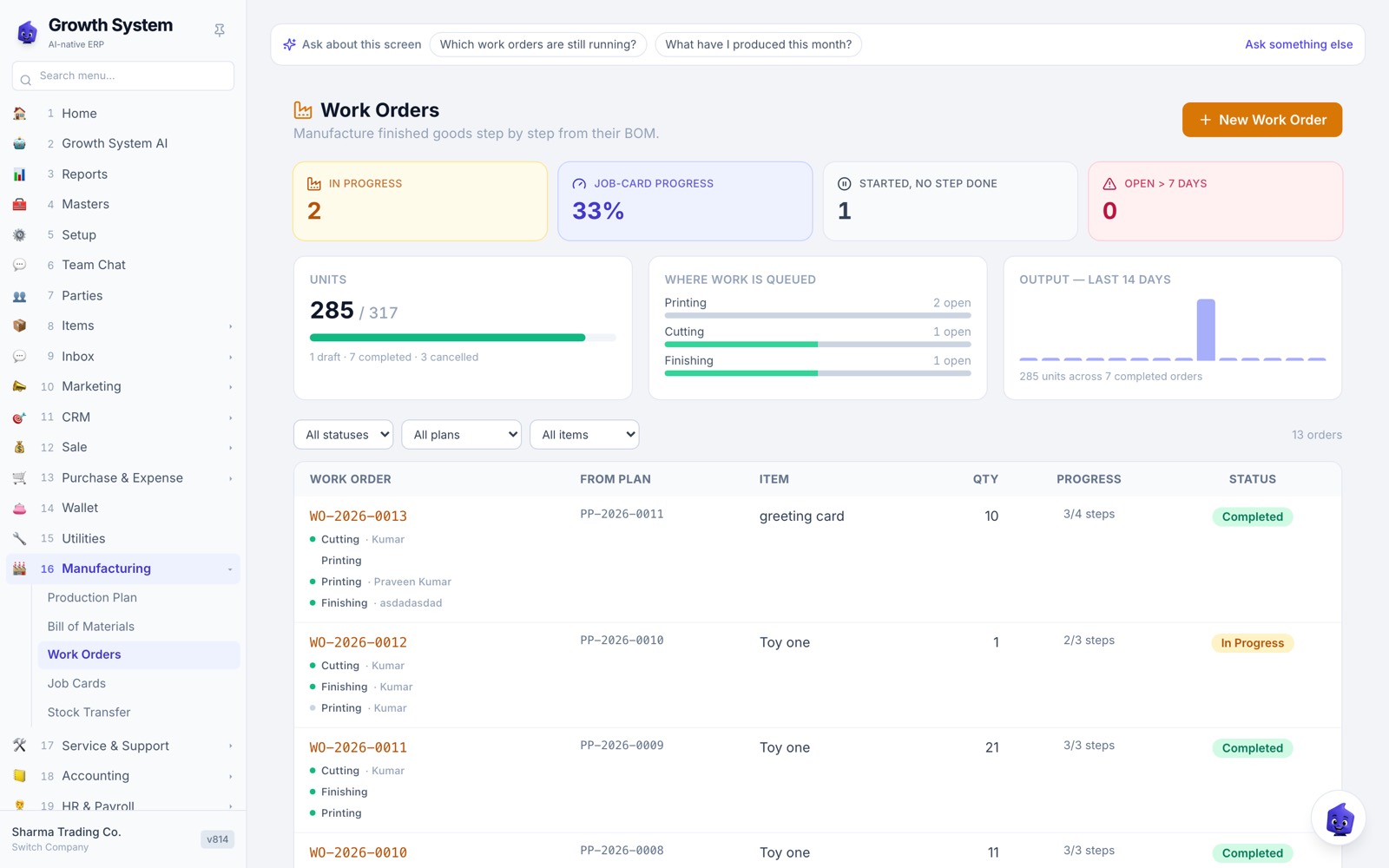Click the Started, No Step Done card
Image resolution: width=1389 pixels, height=868 pixels.
(x=951, y=201)
